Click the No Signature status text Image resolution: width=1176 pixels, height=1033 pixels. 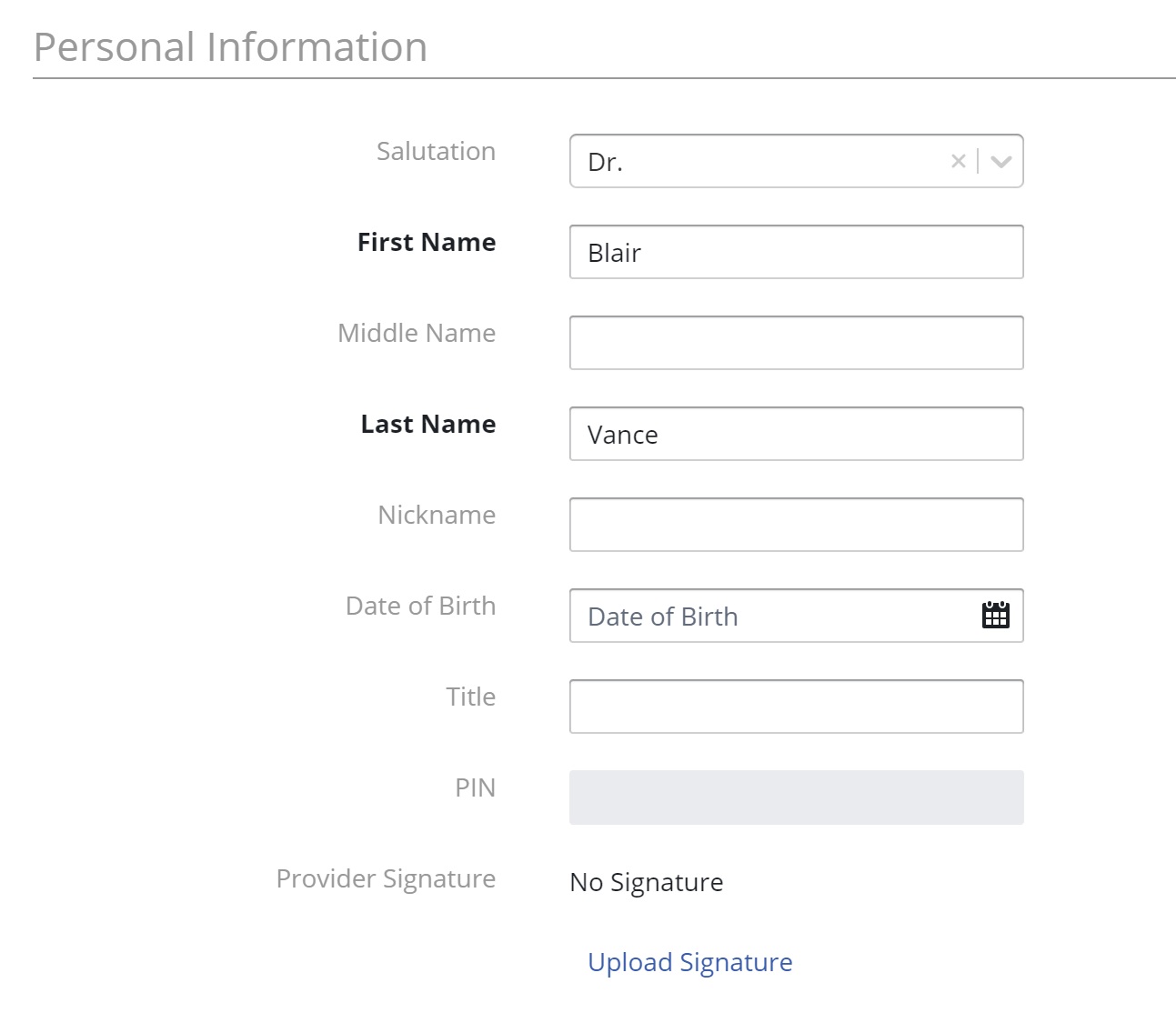(646, 882)
